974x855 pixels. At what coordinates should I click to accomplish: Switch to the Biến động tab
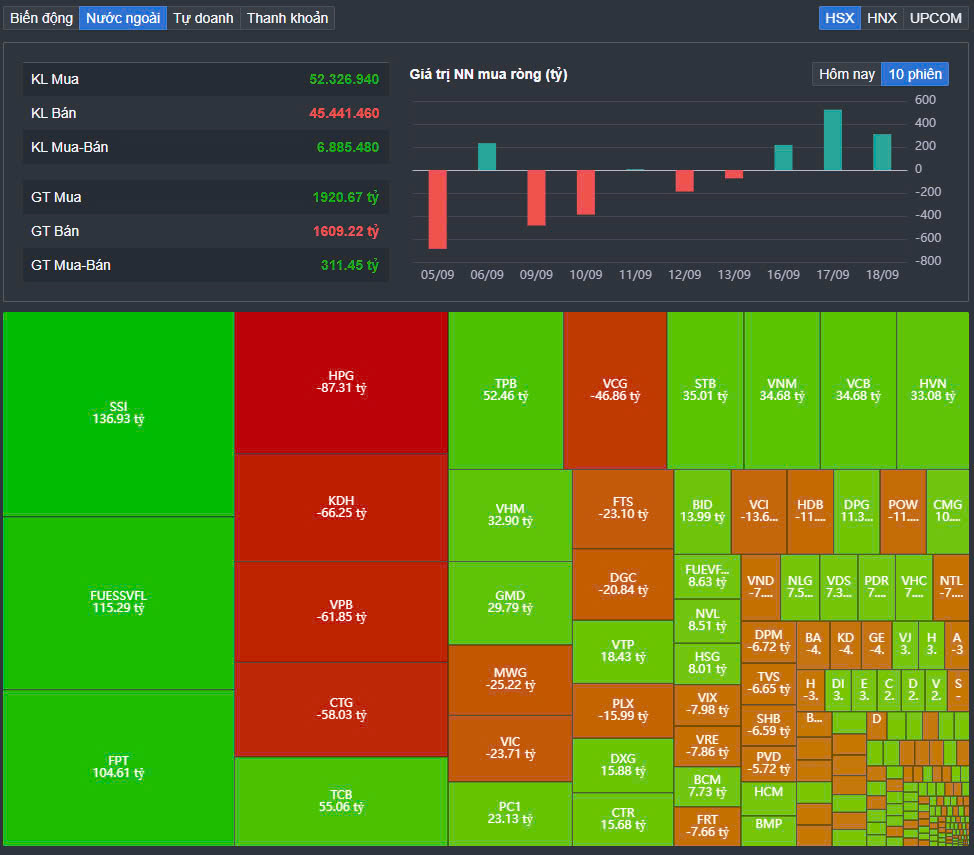(x=42, y=18)
